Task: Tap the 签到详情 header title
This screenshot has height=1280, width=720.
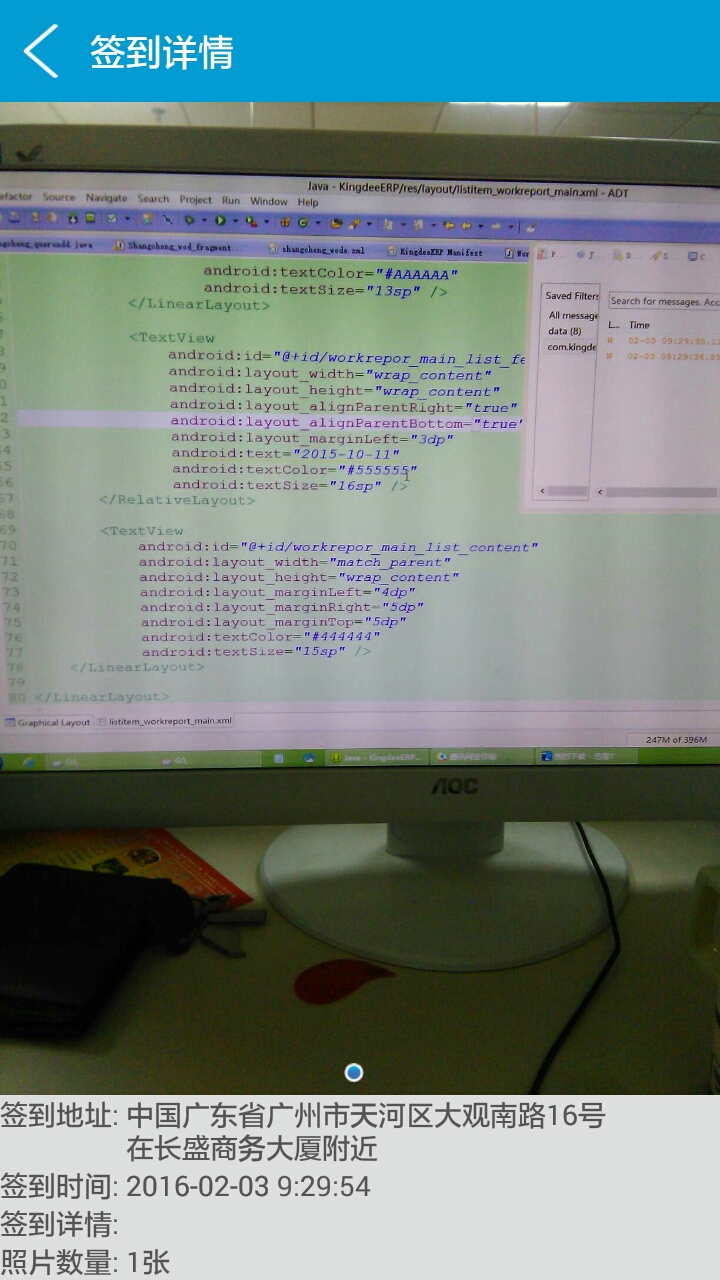Action: pyautogui.click(x=162, y=52)
